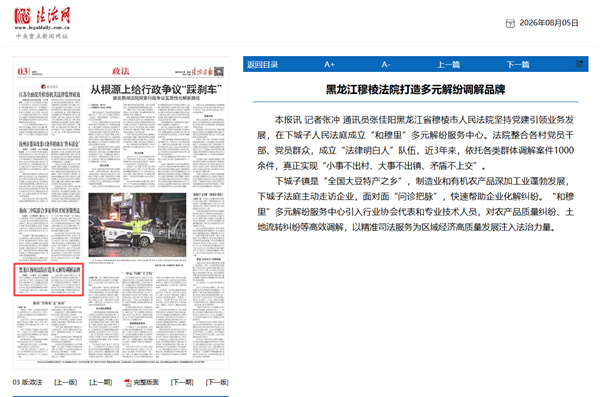600x397 pixels.
Task: Click the 03 版:政法 page label
Action: tap(27, 382)
